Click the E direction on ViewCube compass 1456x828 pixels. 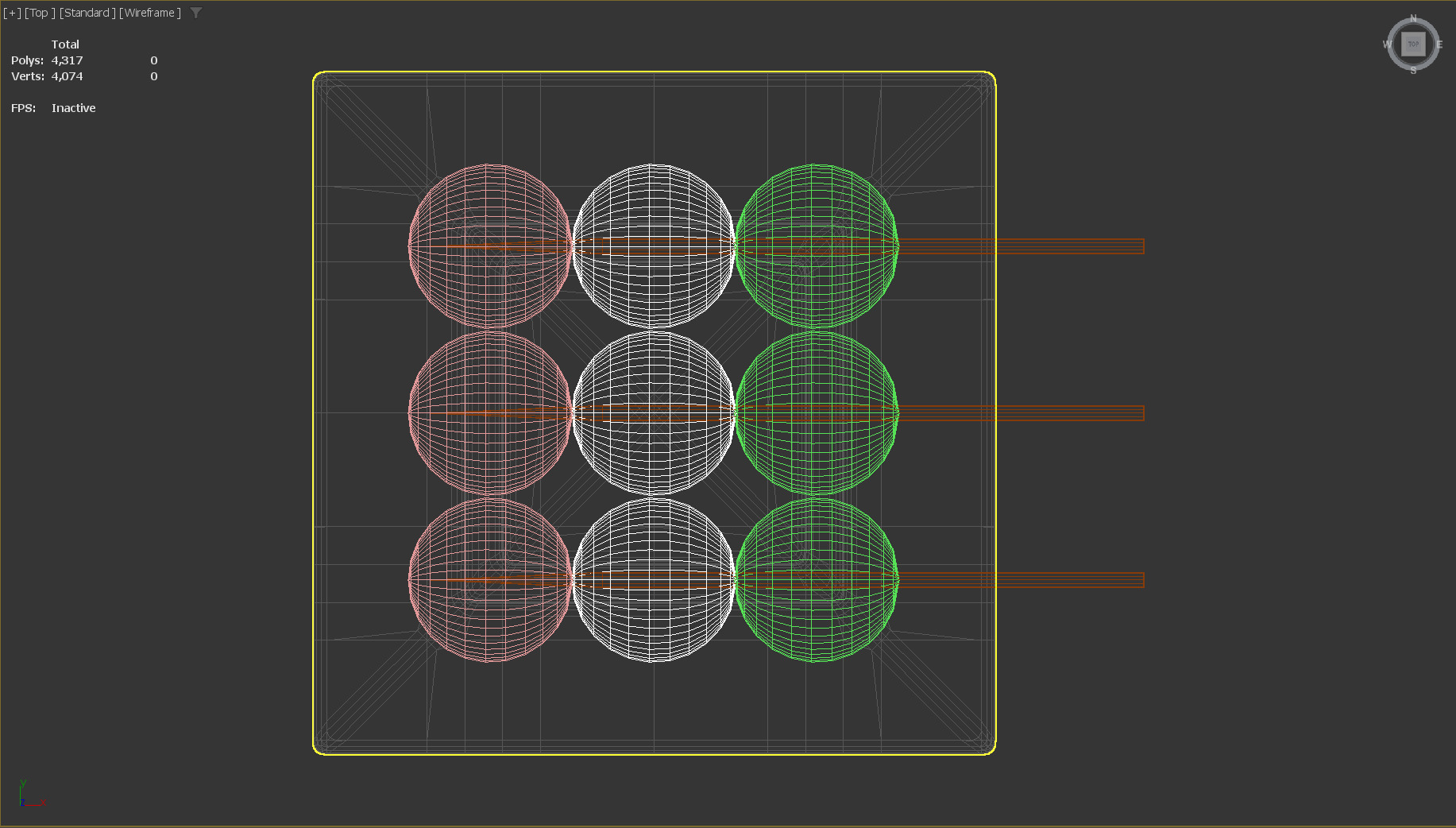(1439, 44)
